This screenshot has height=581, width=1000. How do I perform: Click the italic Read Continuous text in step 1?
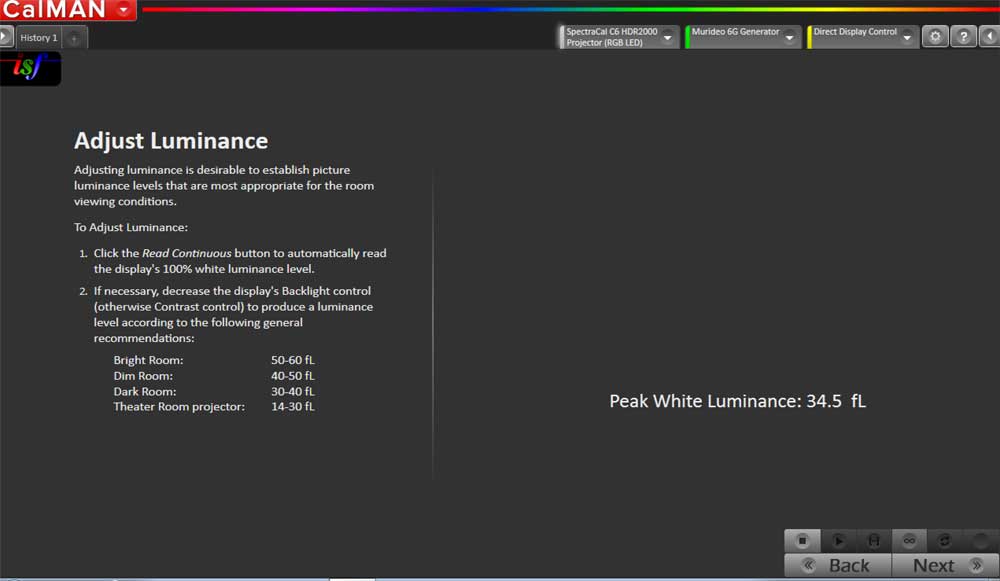point(186,253)
